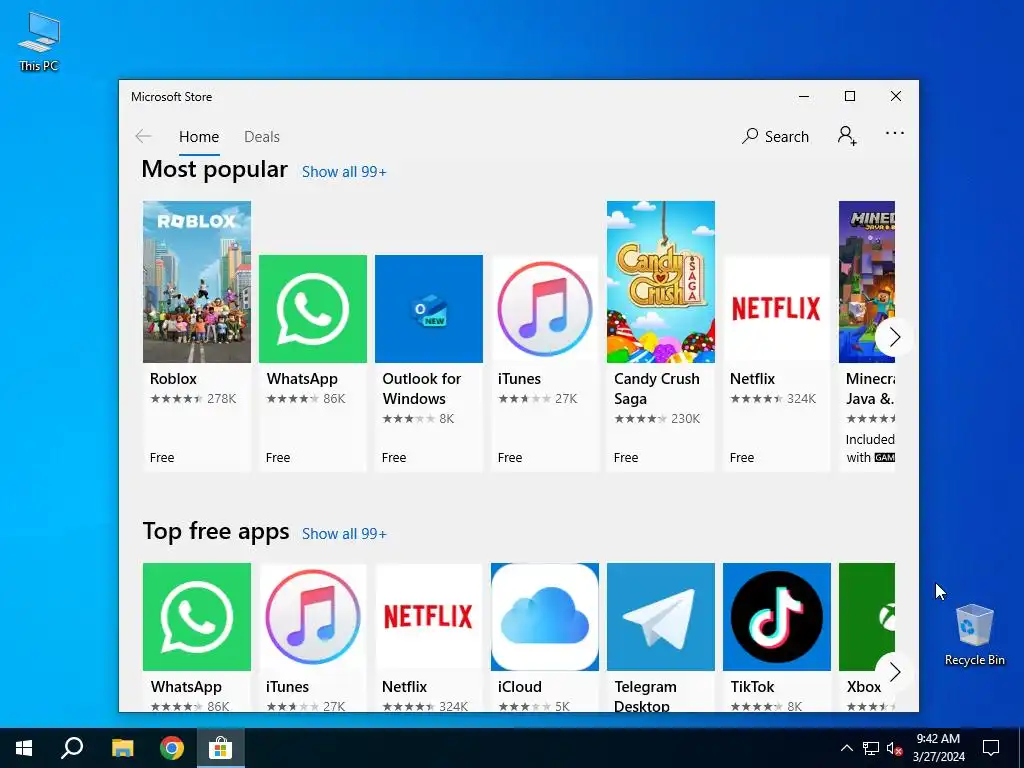The image size is (1024, 768).
Task: Open WhatsApp icon in Top free apps
Action: click(197, 616)
